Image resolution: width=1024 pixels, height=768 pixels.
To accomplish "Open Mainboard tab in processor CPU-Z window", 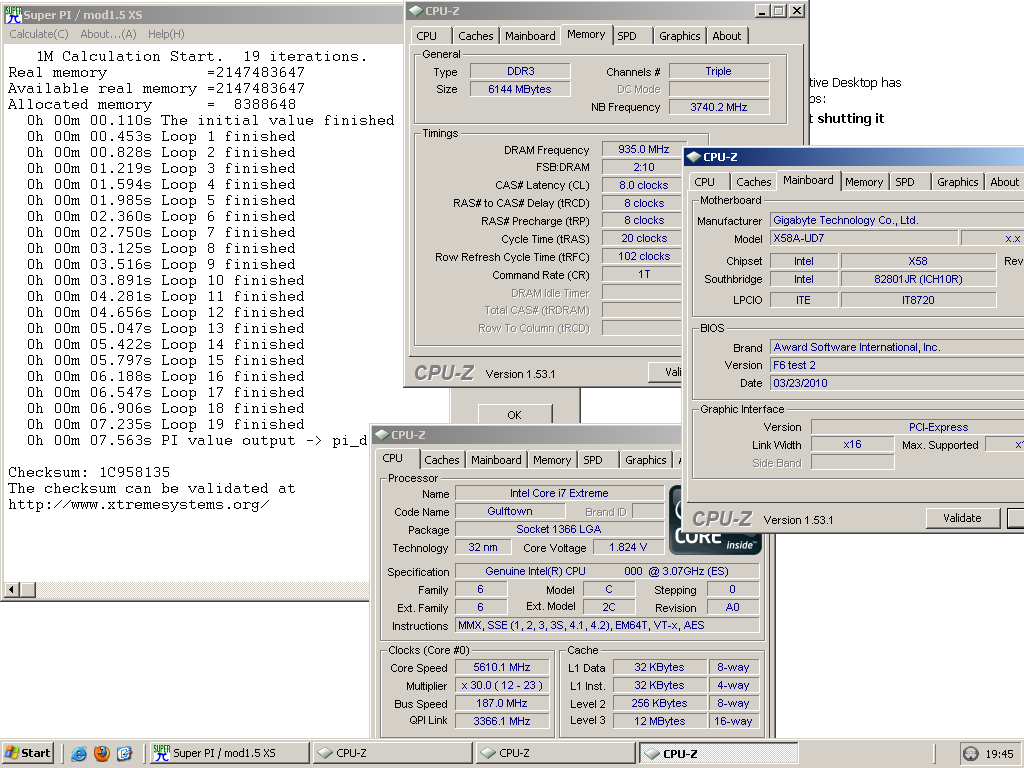I will 496,460.
